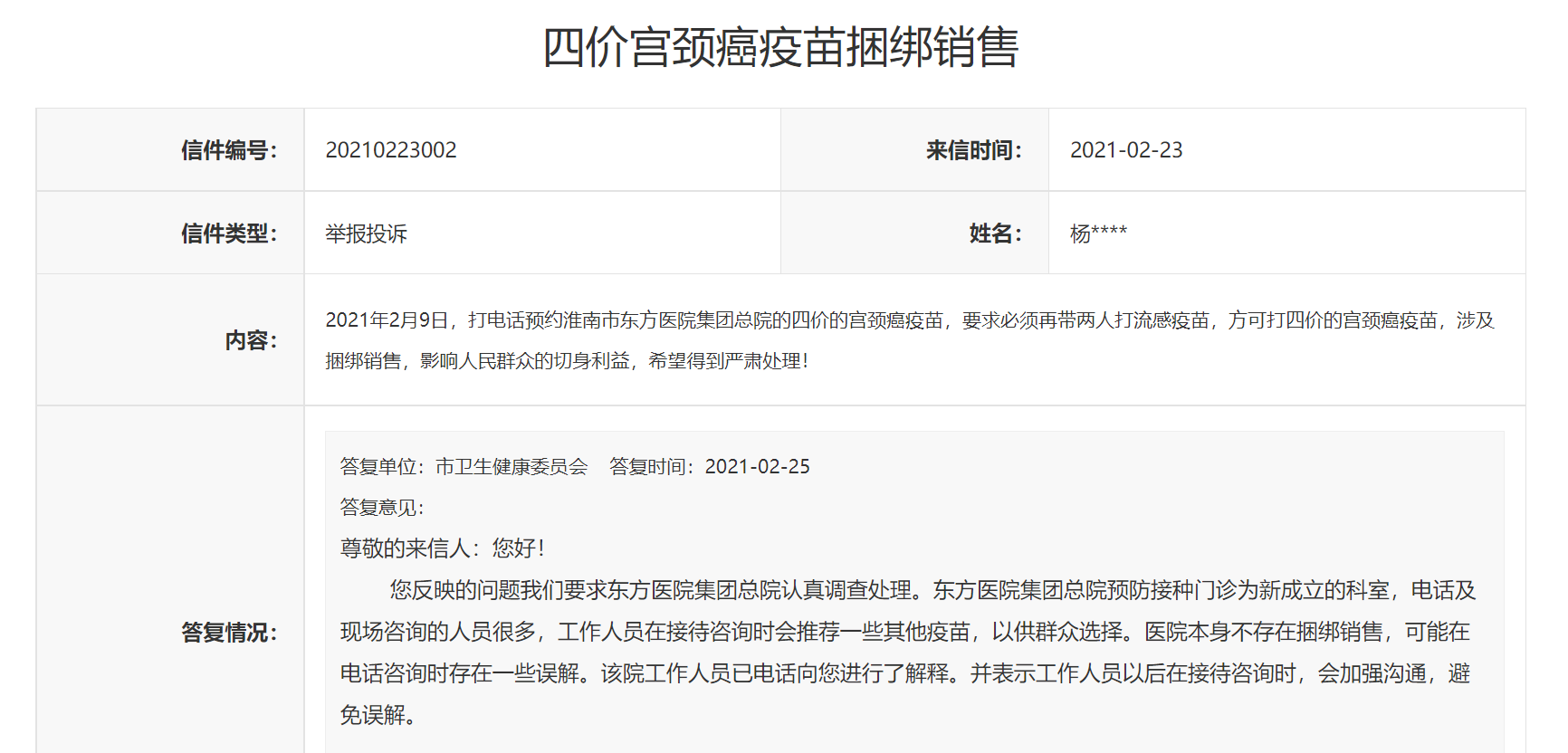
Task: Click the letter number 20210223002
Action: coord(391,150)
